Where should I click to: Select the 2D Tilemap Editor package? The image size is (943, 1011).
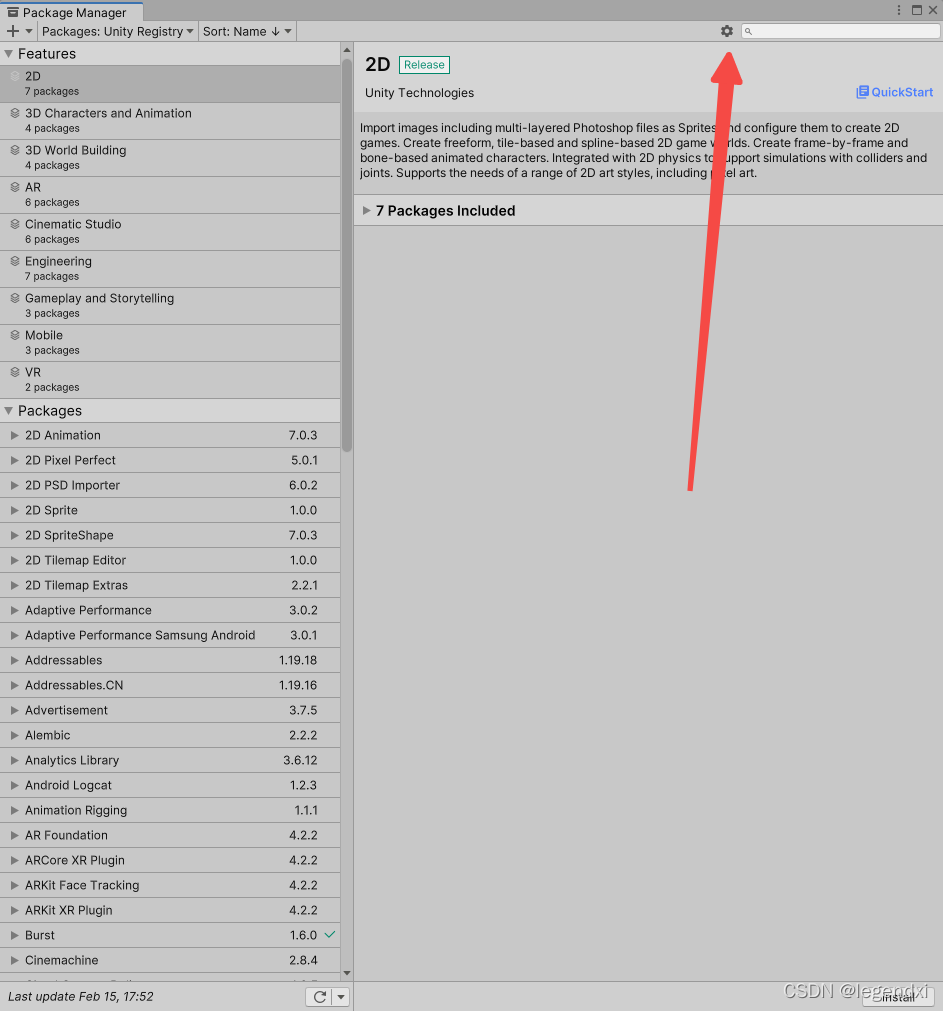tap(170, 560)
